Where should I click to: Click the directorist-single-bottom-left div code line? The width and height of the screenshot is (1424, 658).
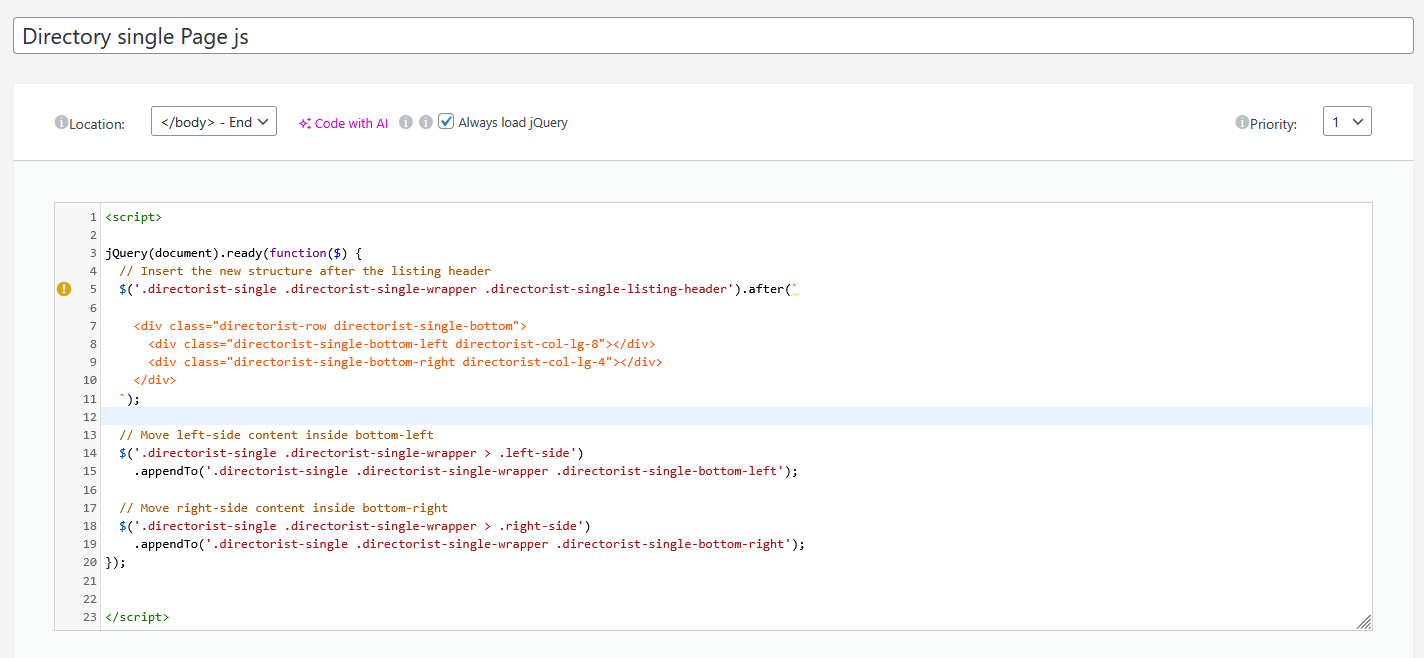coord(400,344)
